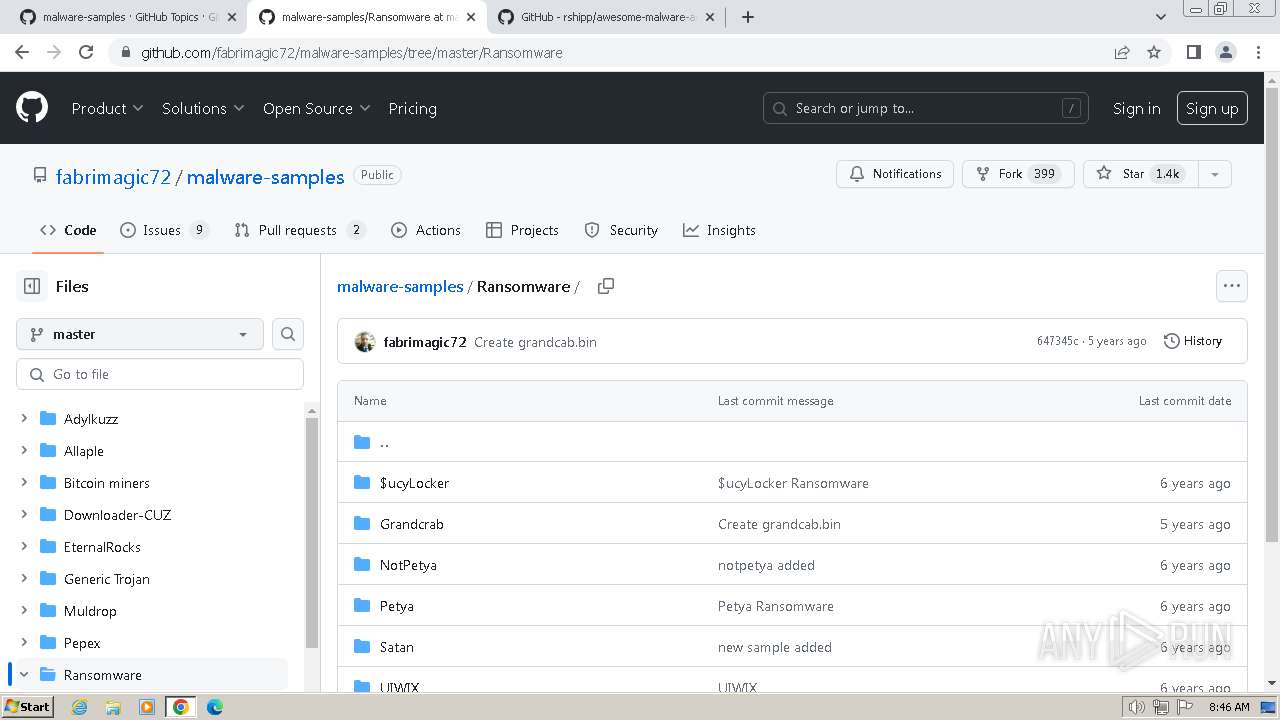
Task: Open the Code tab
Action: coord(68,230)
